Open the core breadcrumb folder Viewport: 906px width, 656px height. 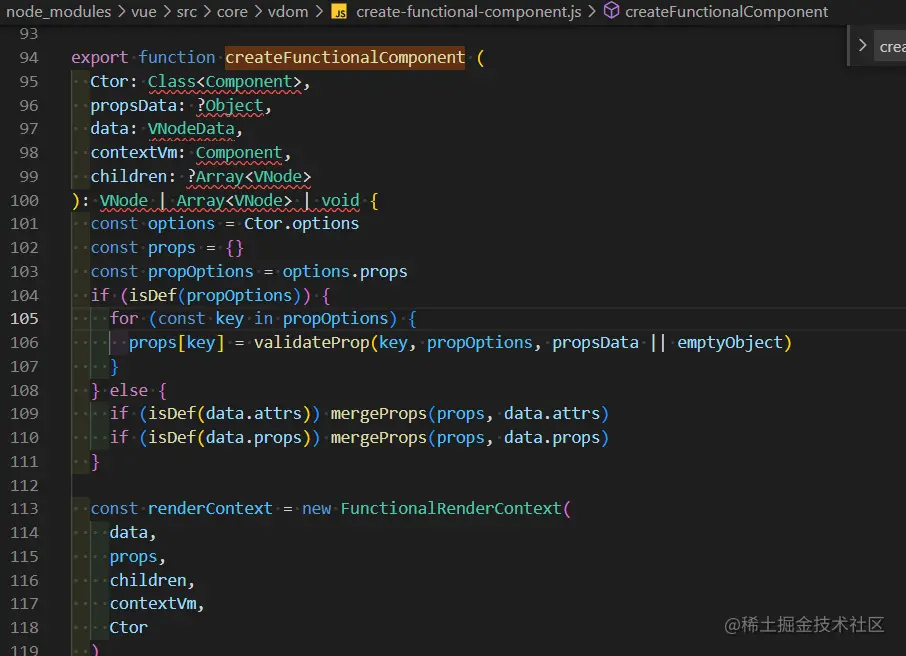tap(232, 12)
